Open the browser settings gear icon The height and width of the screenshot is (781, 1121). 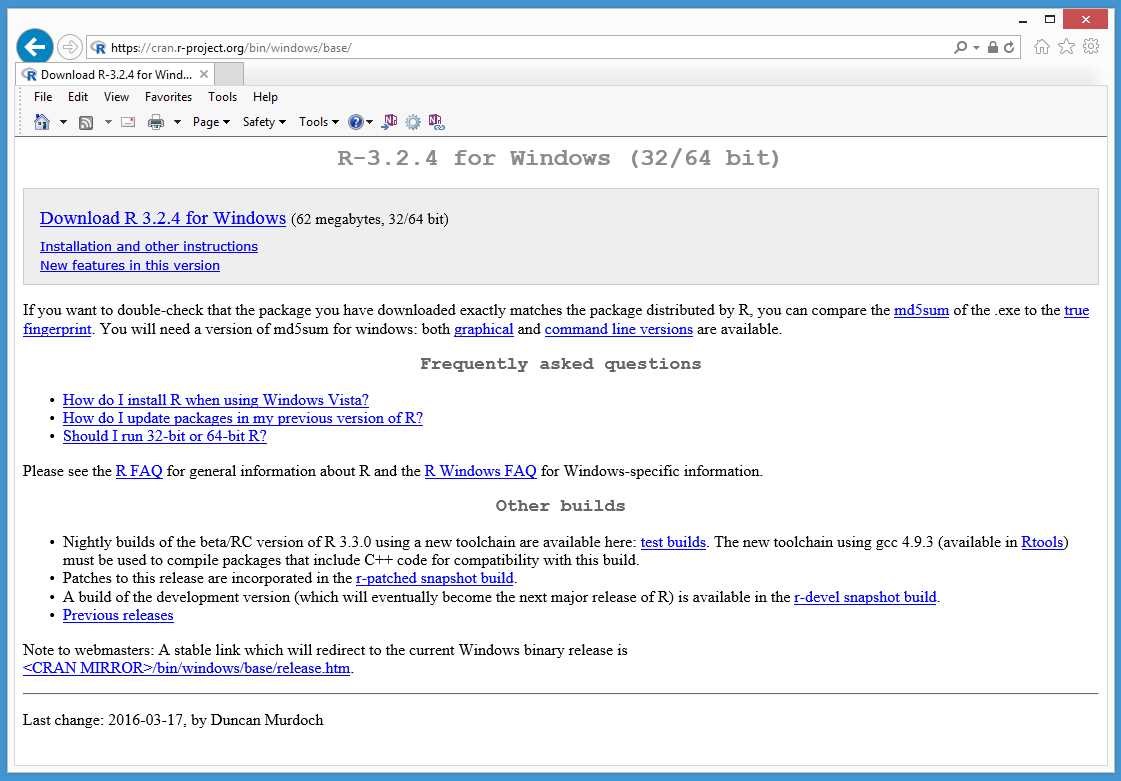(x=1091, y=46)
